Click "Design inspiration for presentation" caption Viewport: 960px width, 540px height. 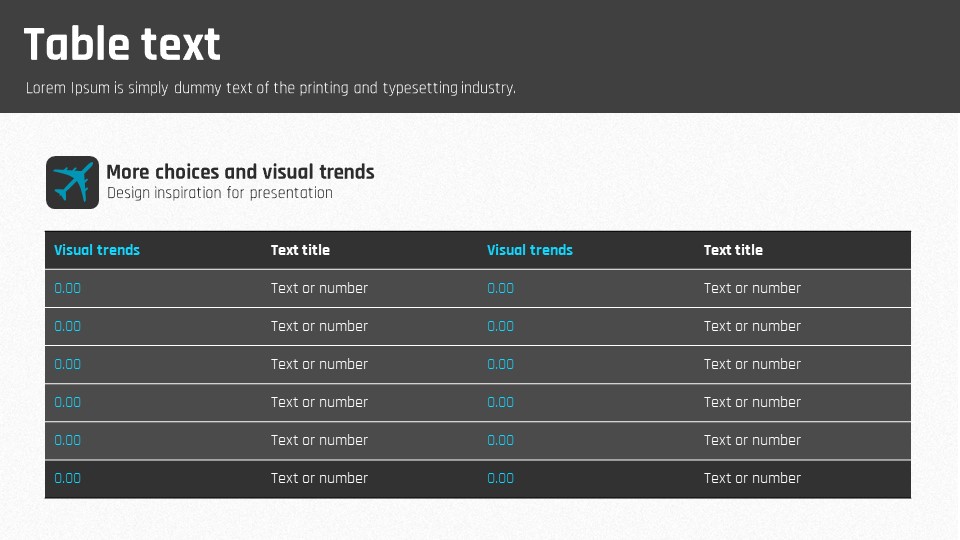point(219,193)
